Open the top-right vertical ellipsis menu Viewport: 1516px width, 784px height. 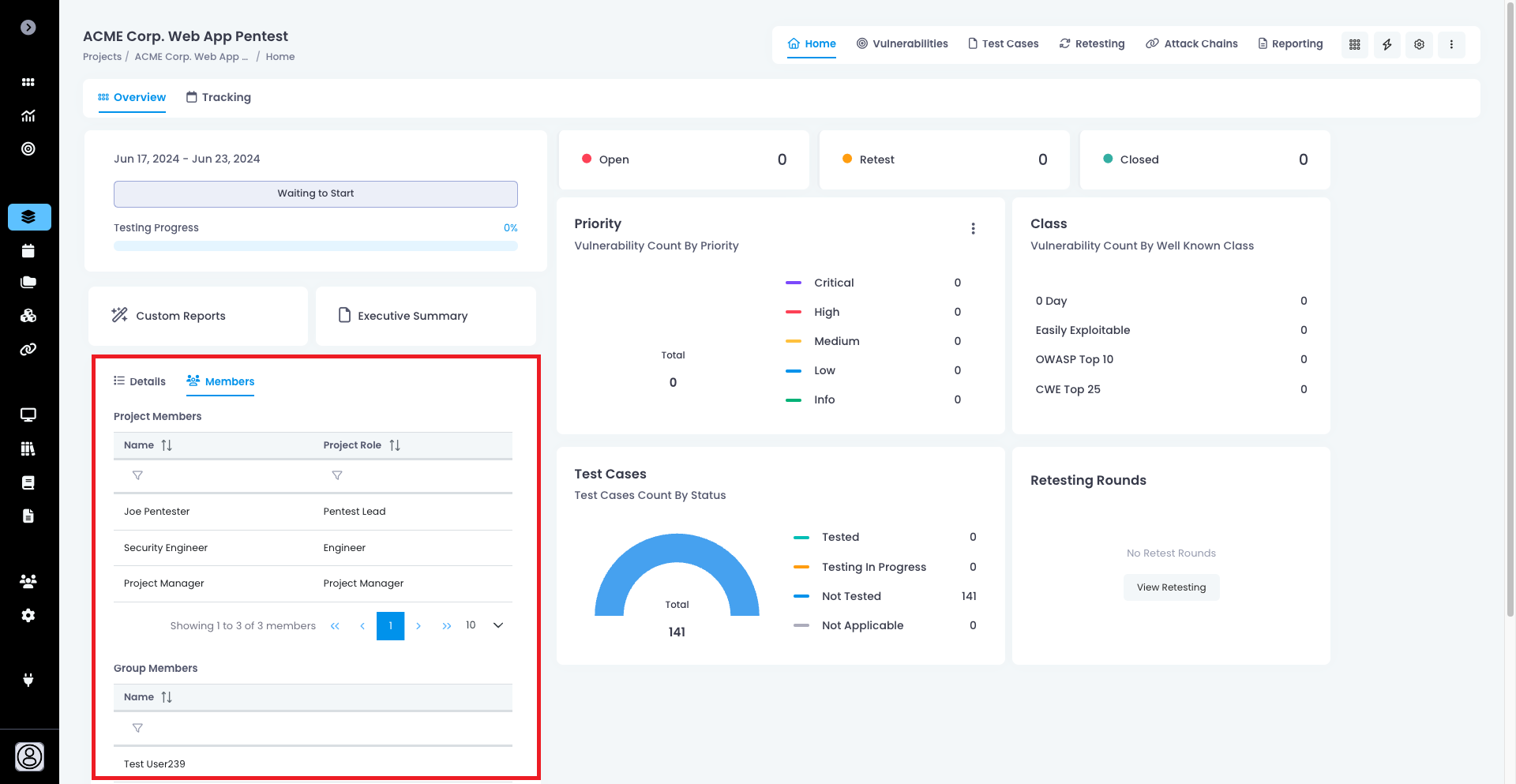coord(1451,44)
